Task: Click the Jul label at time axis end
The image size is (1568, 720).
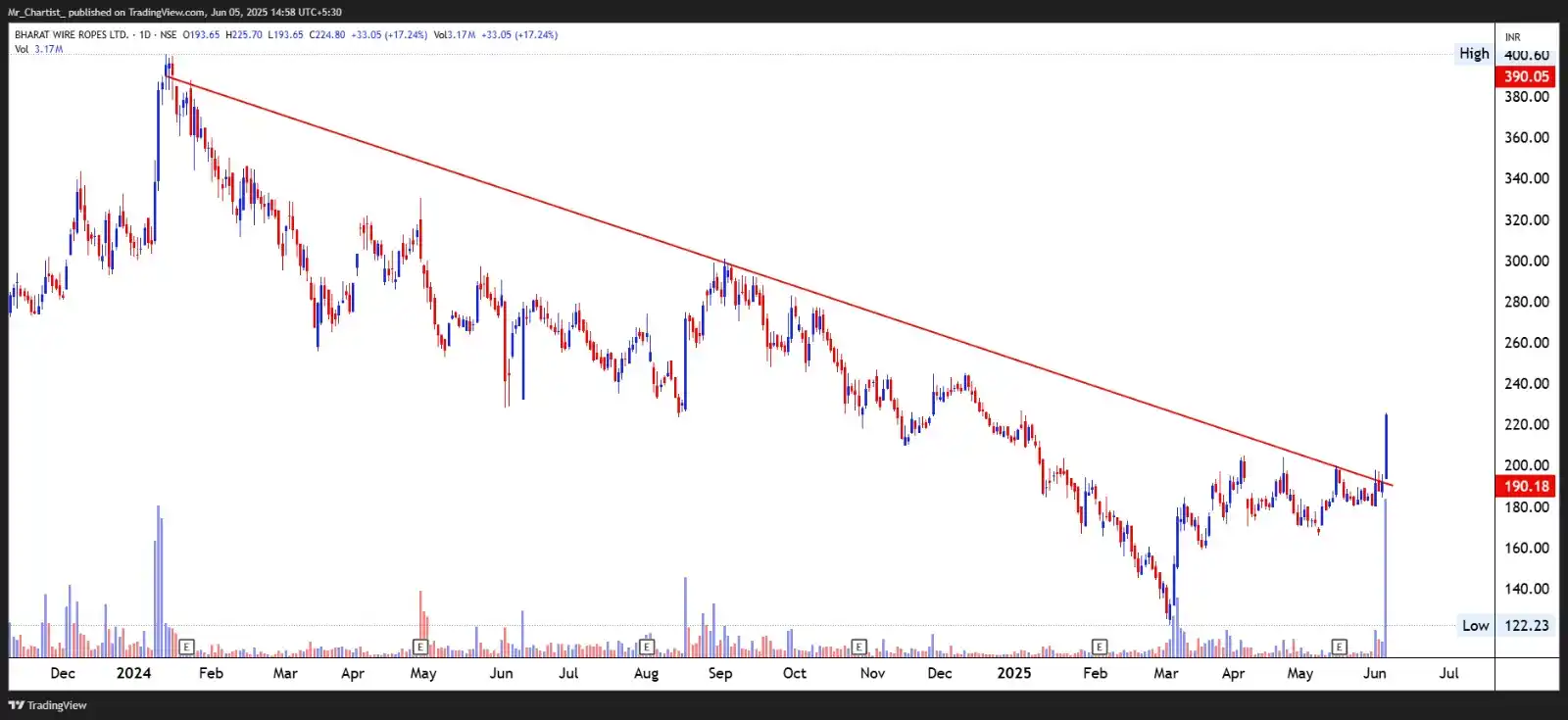Action: click(x=1448, y=673)
